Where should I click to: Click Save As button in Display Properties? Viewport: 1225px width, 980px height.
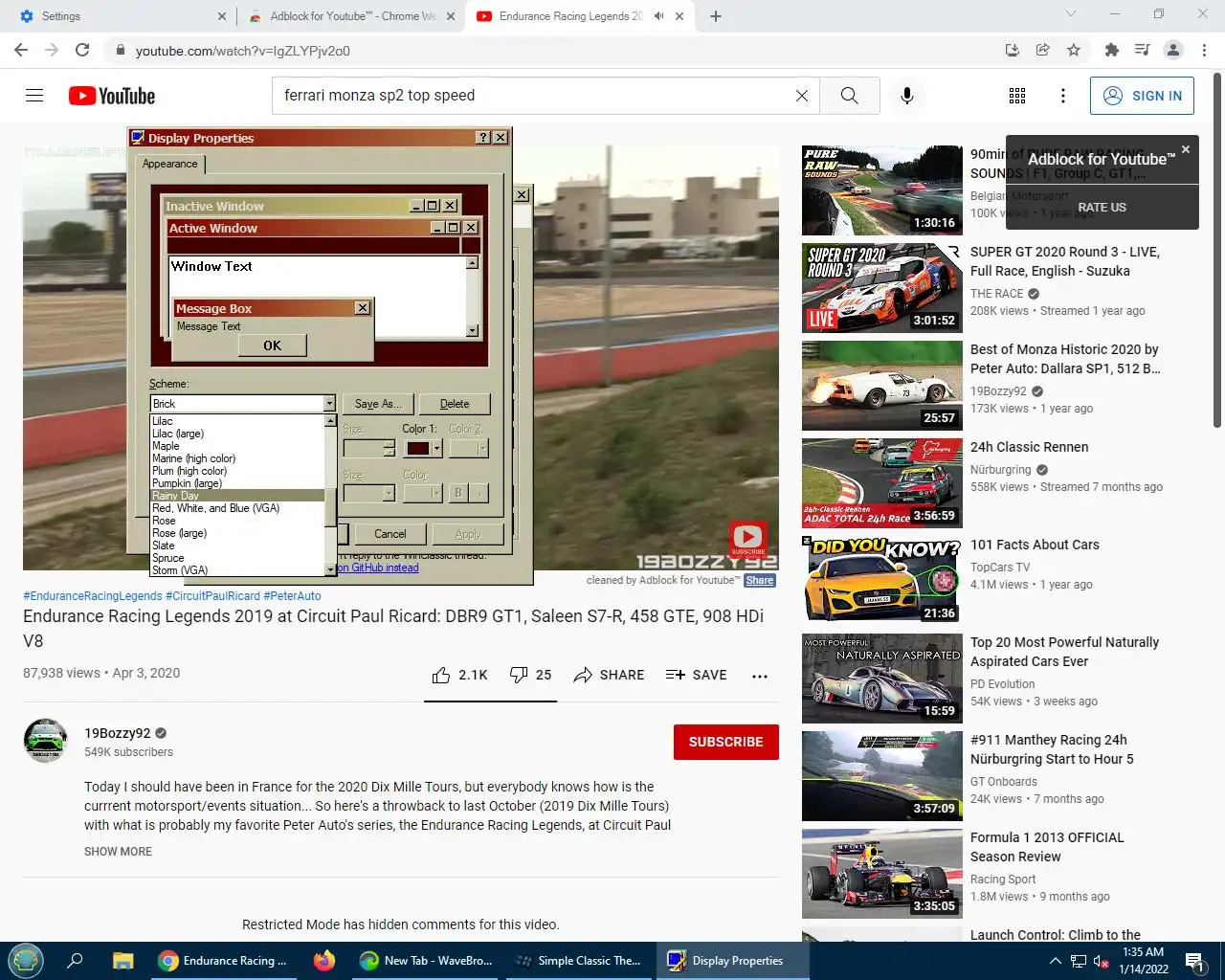tap(378, 404)
